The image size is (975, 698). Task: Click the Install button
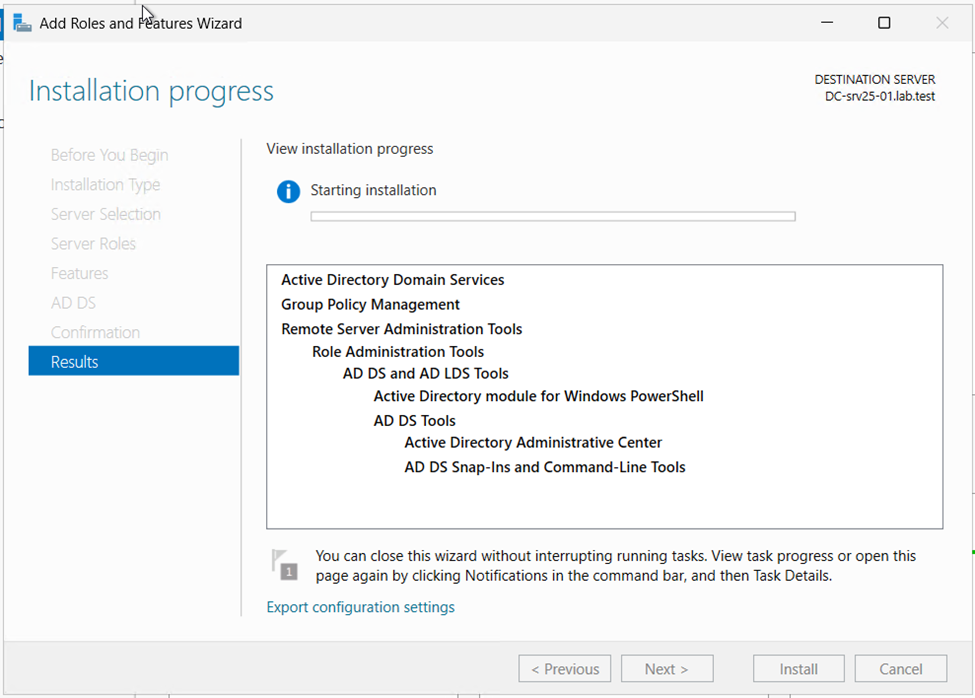(x=798, y=669)
